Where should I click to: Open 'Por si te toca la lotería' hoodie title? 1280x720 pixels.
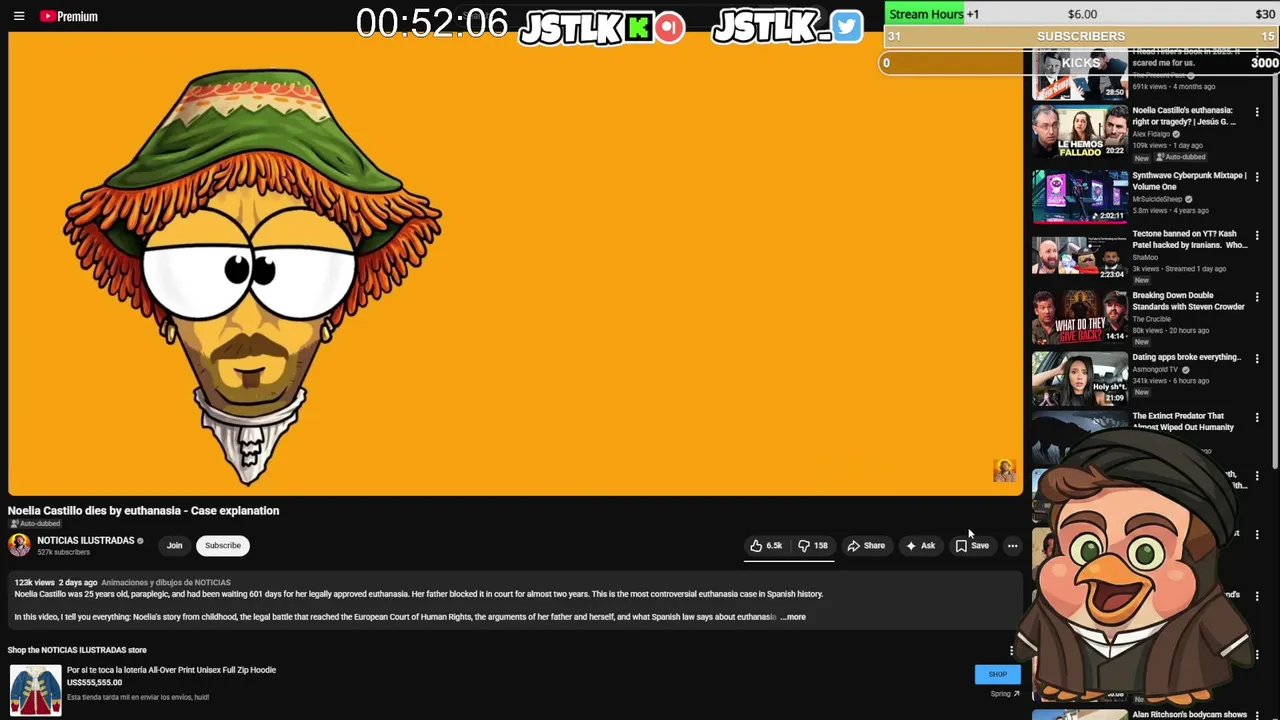click(x=171, y=670)
